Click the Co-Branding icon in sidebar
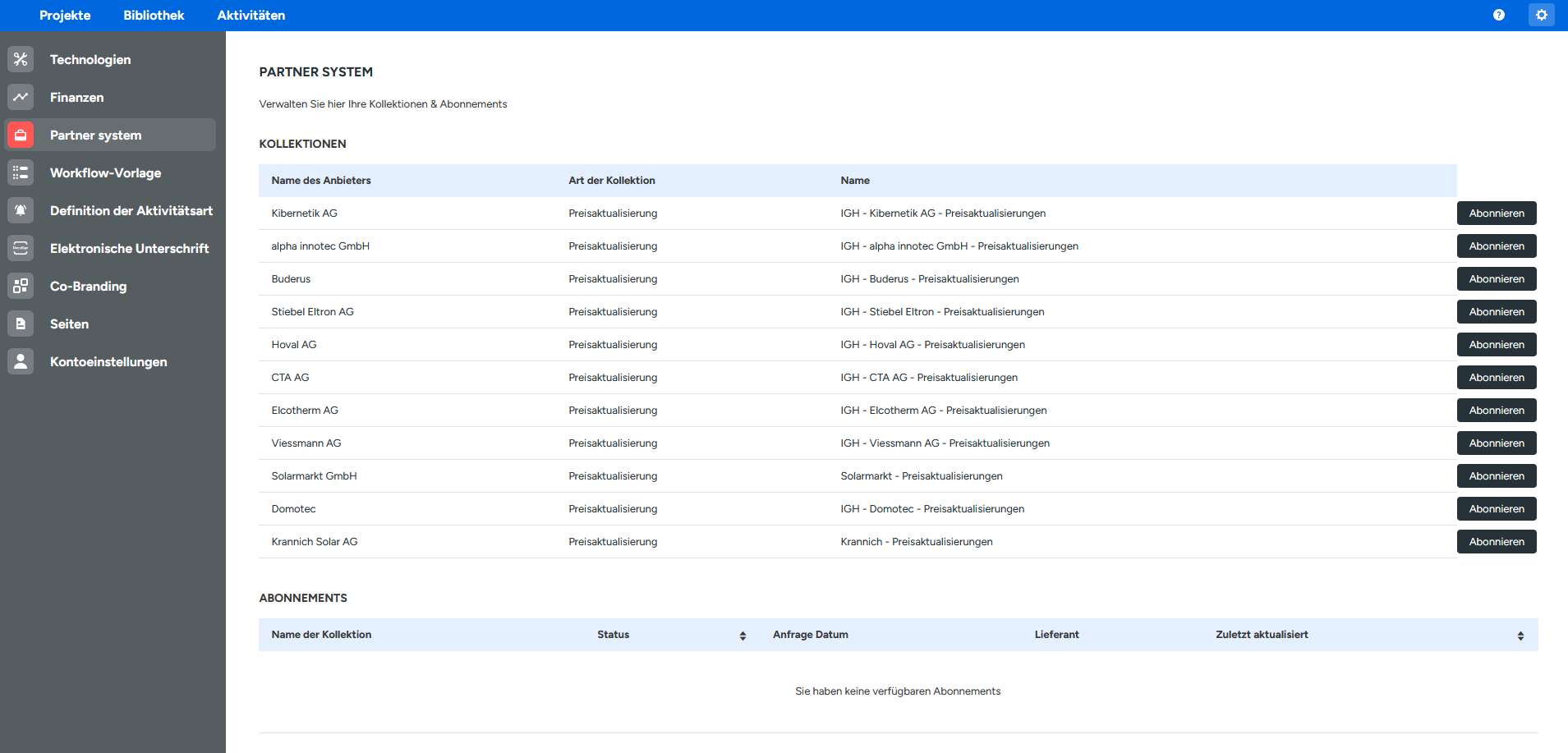This screenshot has height=753, width=1568. click(x=21, y=286)
